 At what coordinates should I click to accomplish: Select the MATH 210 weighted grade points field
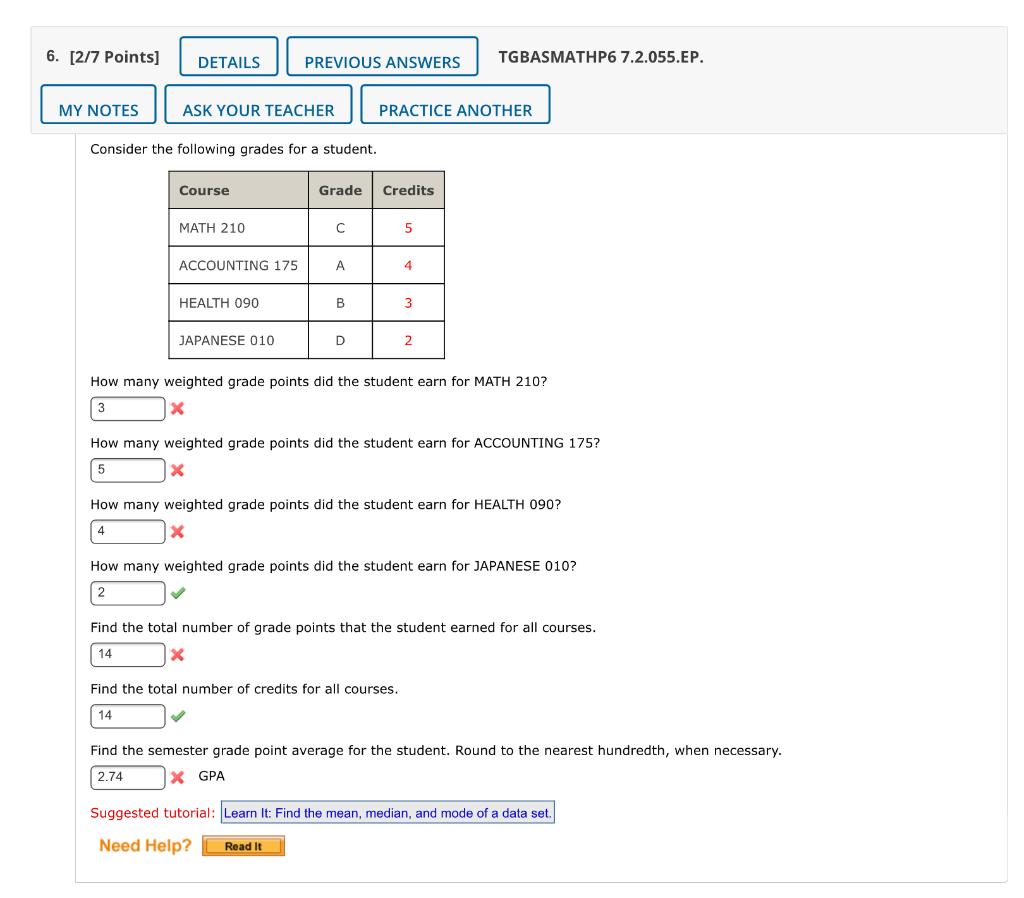[128, 409]
